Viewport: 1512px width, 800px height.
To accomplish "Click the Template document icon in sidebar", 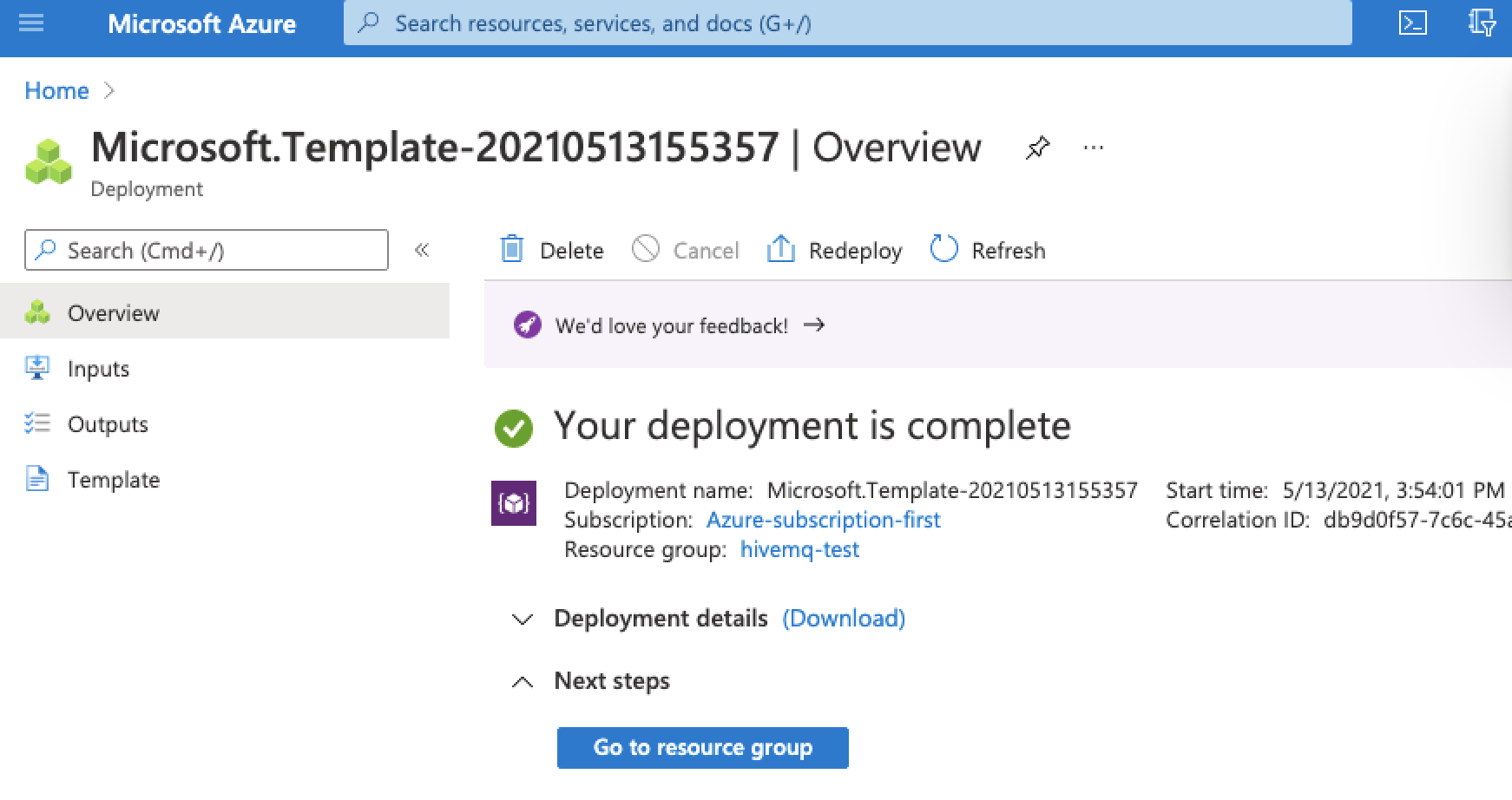I will pyautogui.click(x=37, y=479).
